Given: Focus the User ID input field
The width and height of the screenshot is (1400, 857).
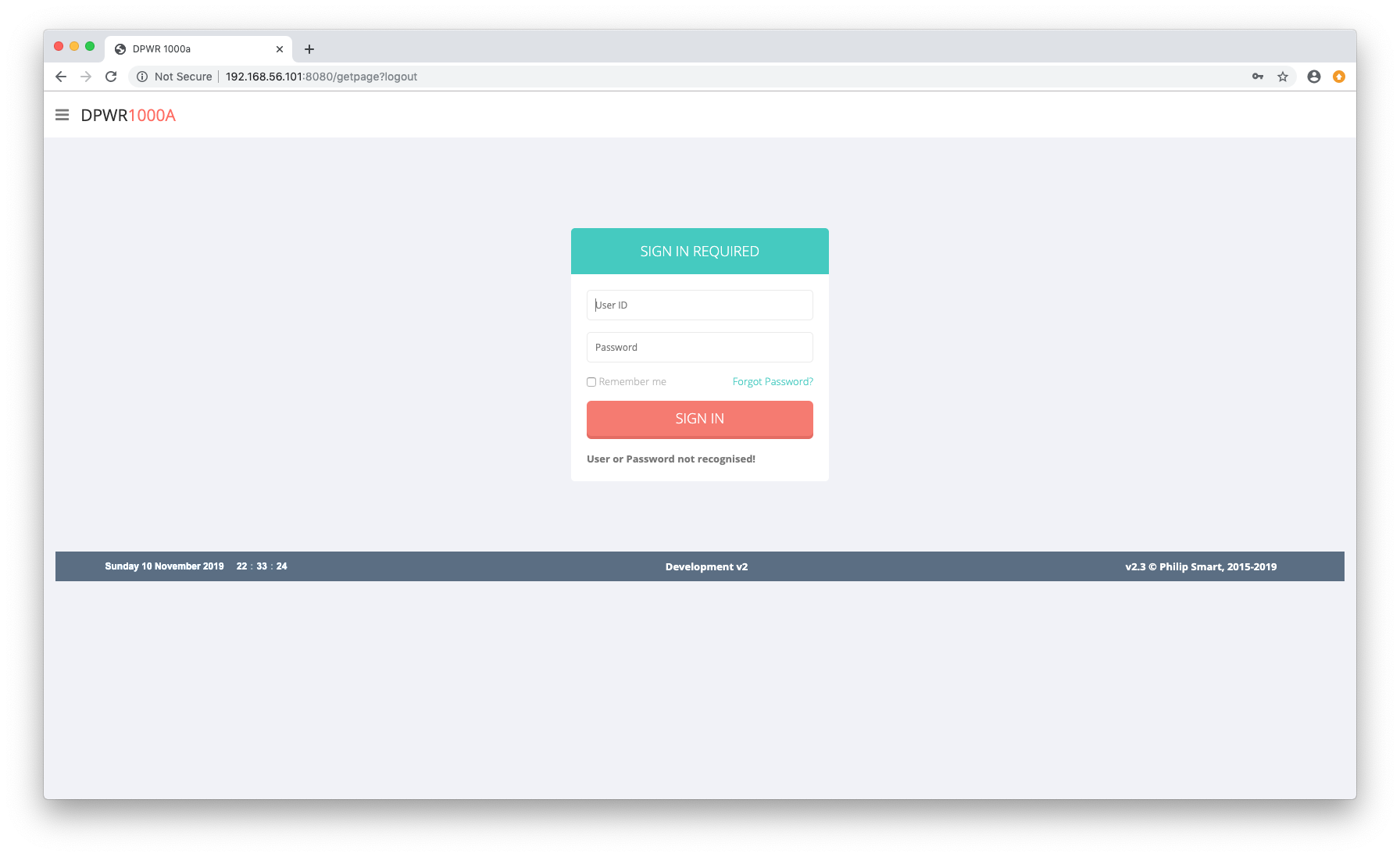Looking at the screenshot, I should pyautogui.click(x=699, y=305).
